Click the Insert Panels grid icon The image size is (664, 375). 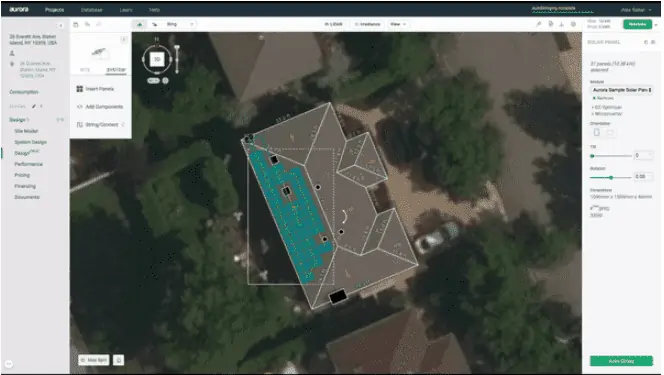[x=80, y=89]
